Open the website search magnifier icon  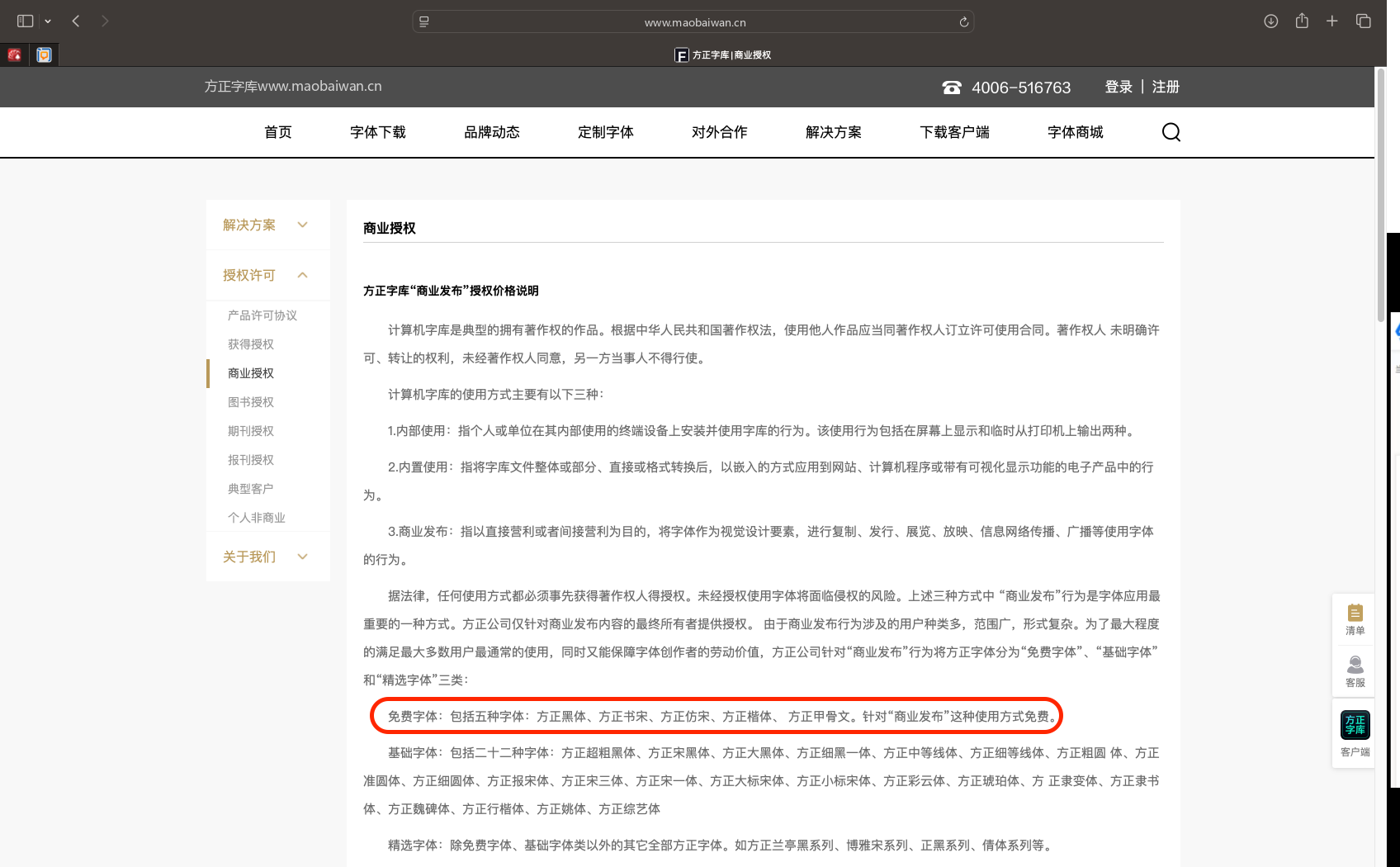pyautogui.click(x=1171, y=132)
